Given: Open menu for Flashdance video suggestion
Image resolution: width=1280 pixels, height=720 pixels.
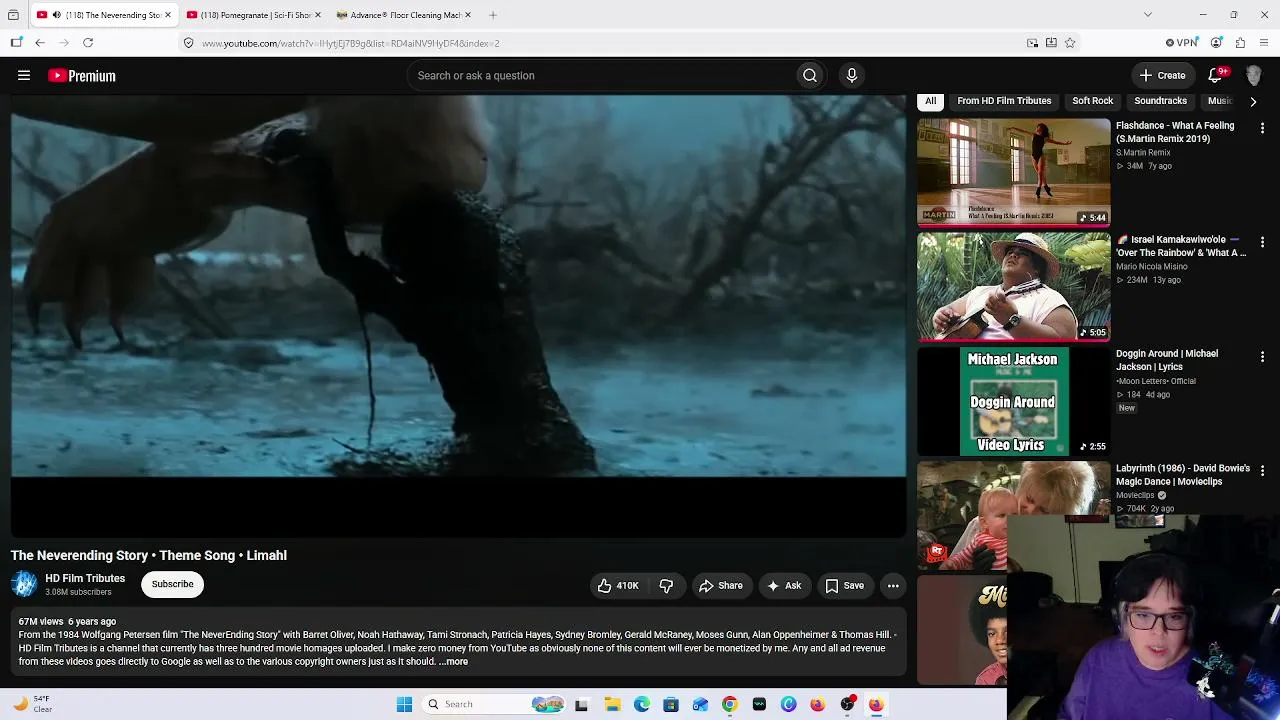Looking at the screenshot, I should 1262,128.
